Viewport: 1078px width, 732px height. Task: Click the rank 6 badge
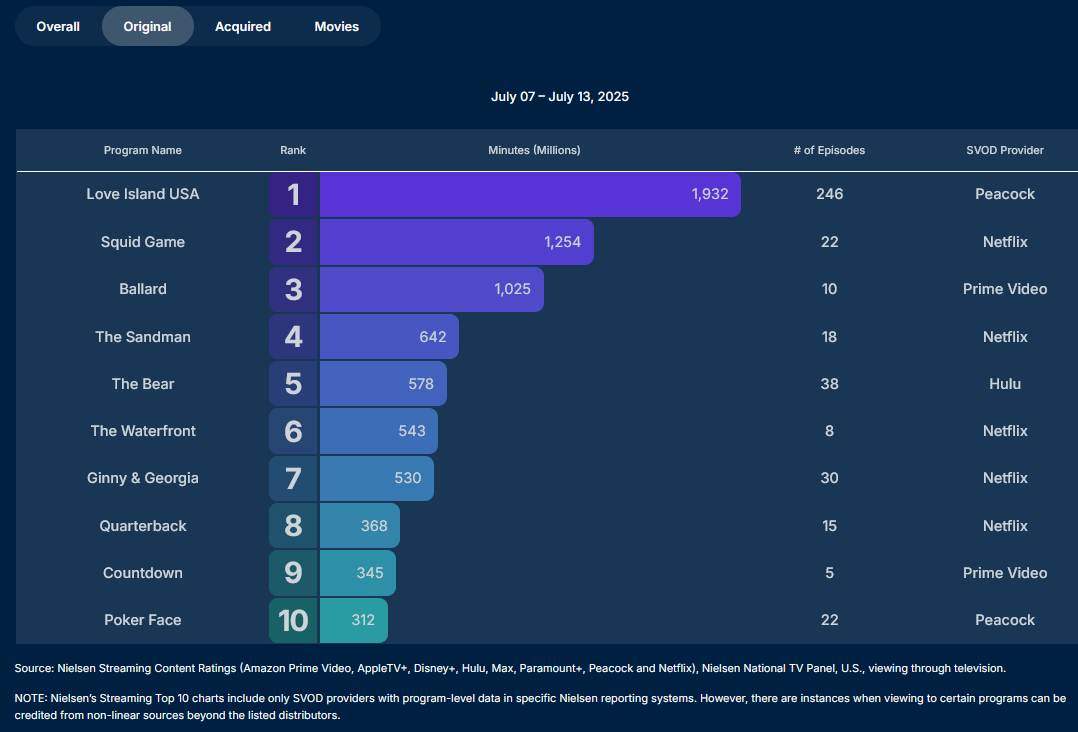click(x=293, y=431)
